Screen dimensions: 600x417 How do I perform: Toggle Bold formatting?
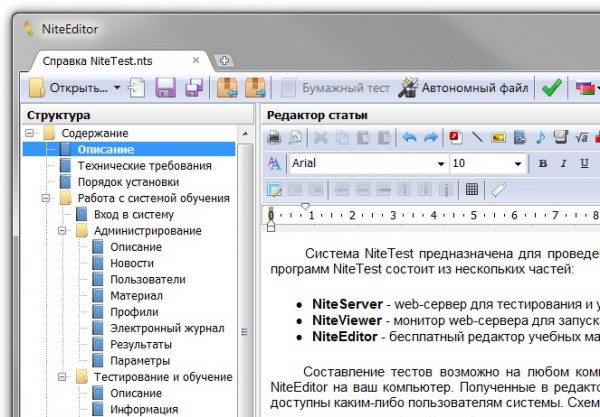(x=542, y=164)
